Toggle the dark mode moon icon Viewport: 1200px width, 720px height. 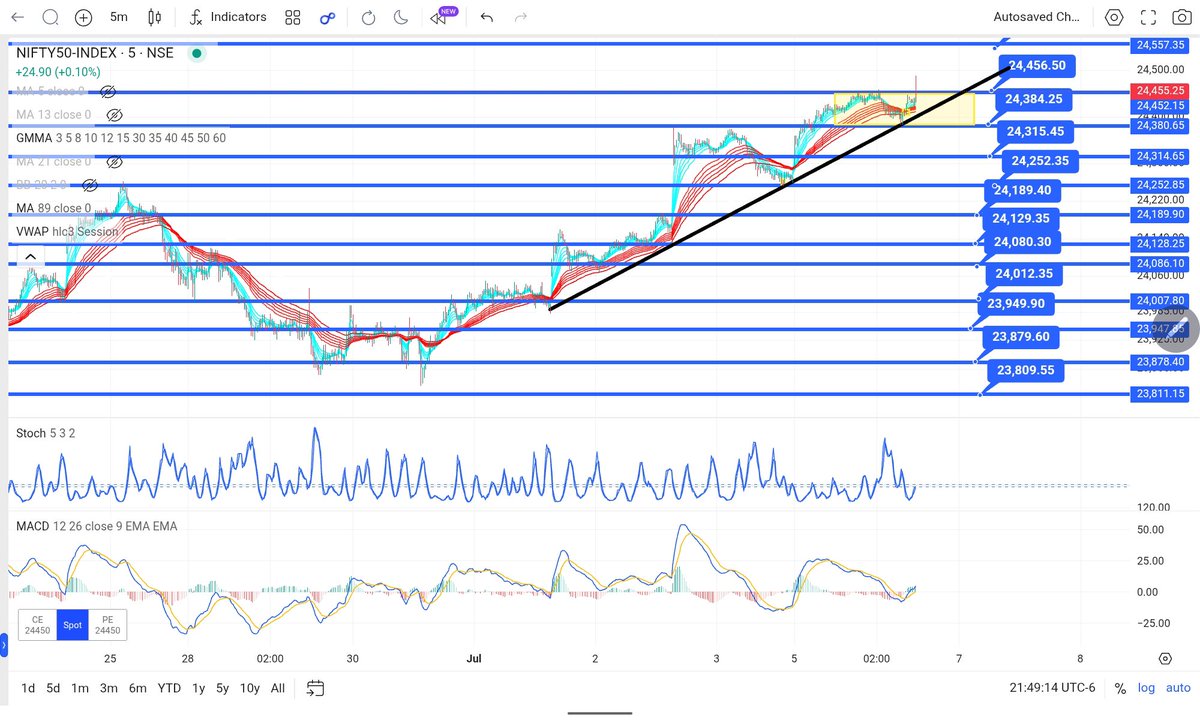[401, 17]
